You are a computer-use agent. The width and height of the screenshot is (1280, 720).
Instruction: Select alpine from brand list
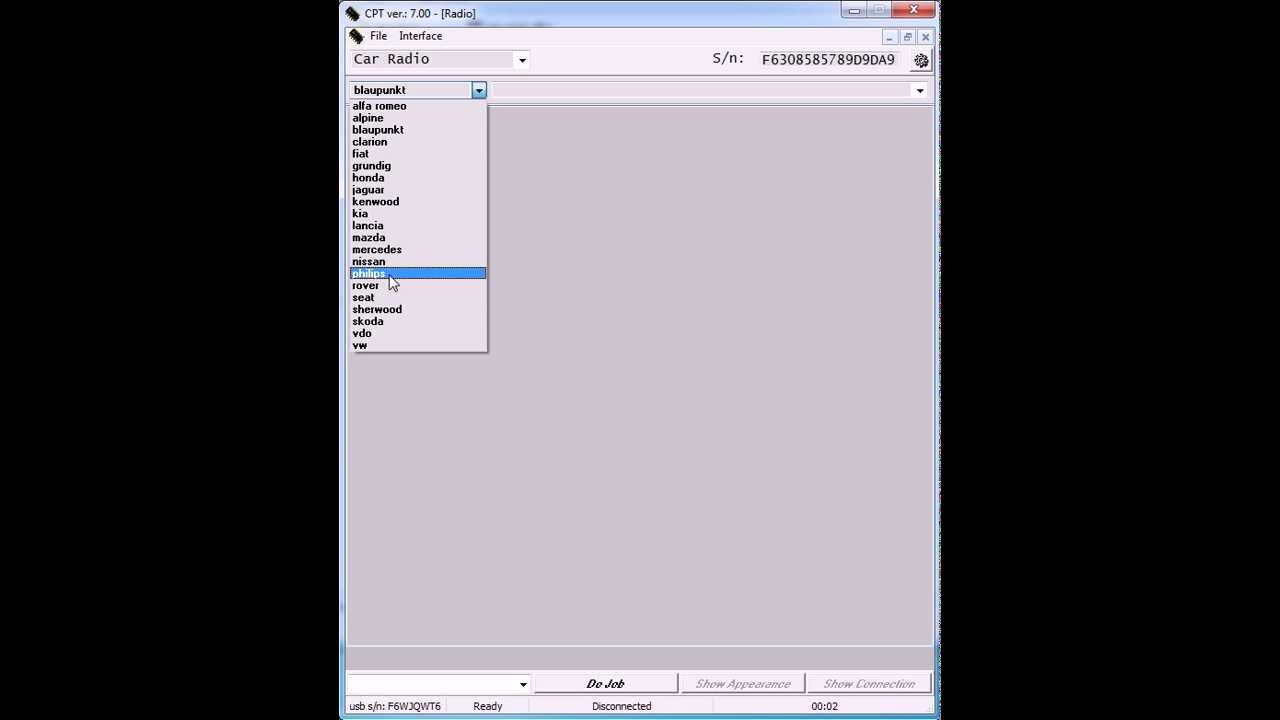[418, 118]
